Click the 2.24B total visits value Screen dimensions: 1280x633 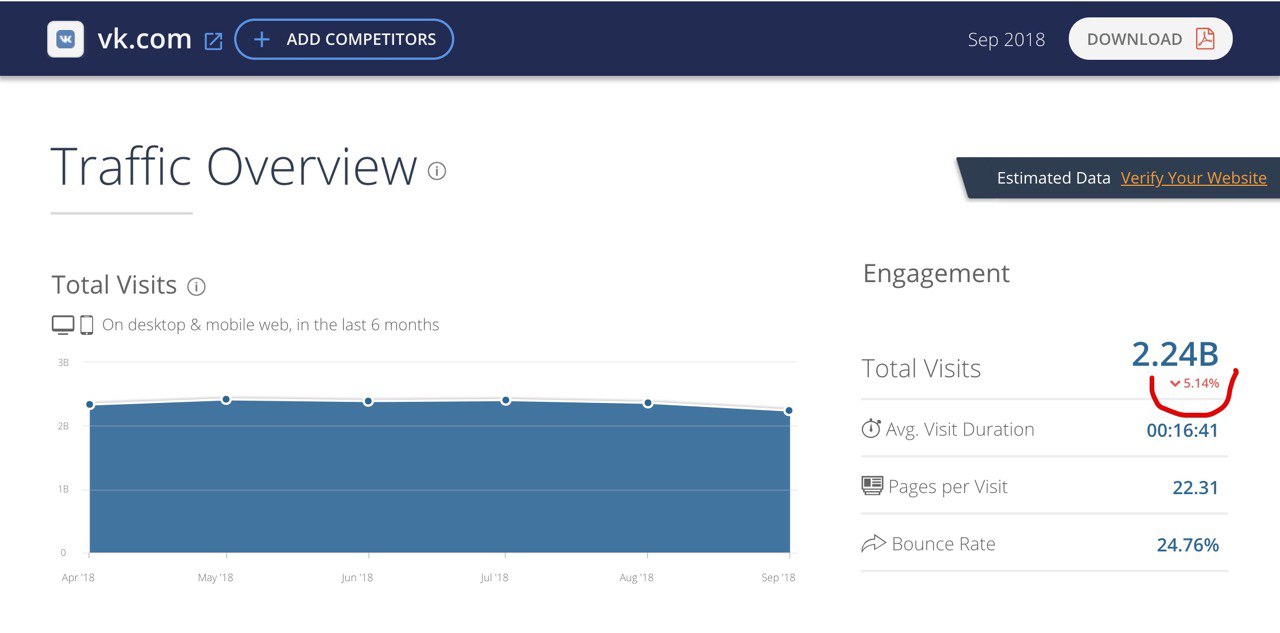pos(1175,354)
